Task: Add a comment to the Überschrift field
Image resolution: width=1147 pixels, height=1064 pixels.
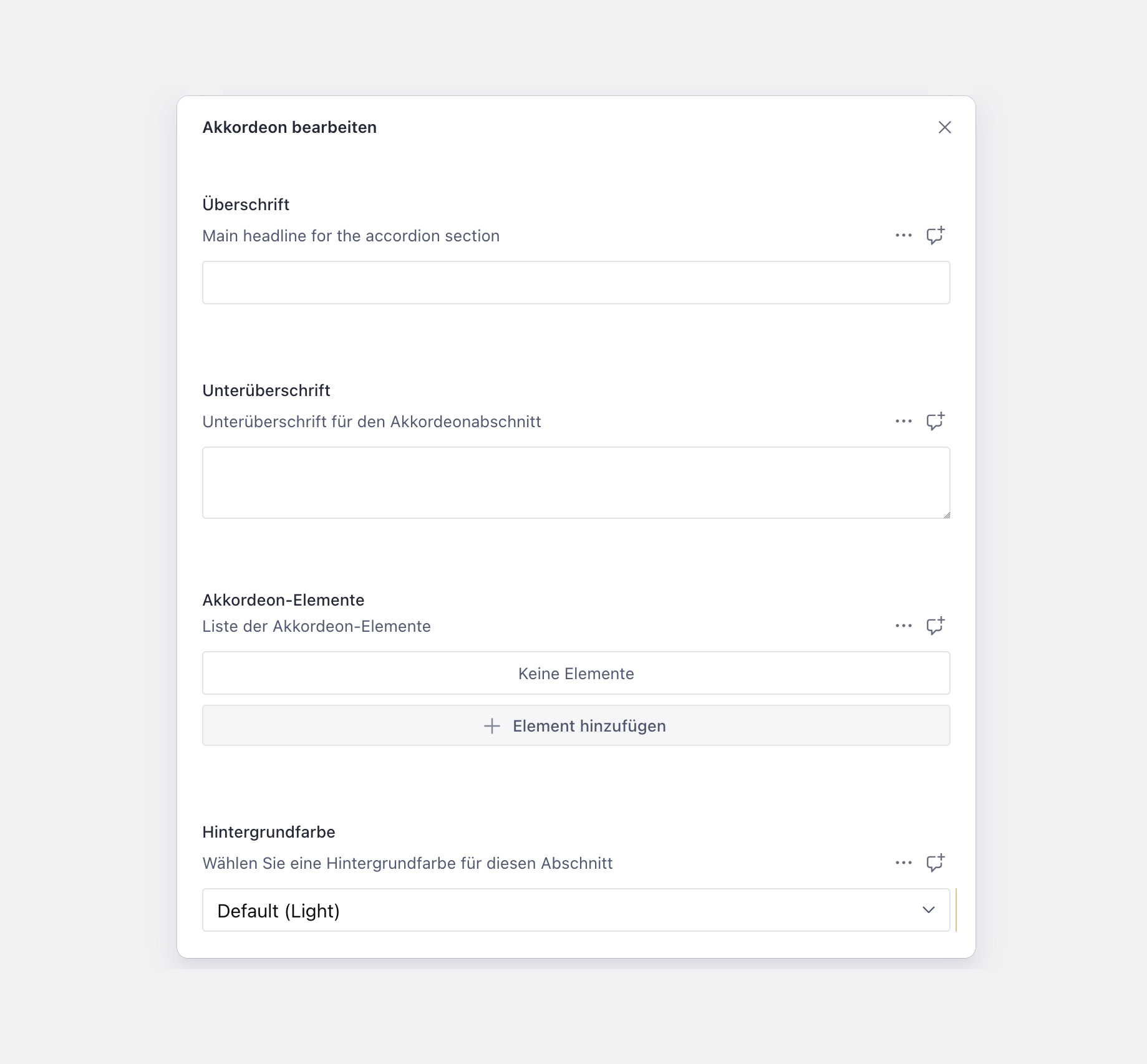Action: (935, 235)
